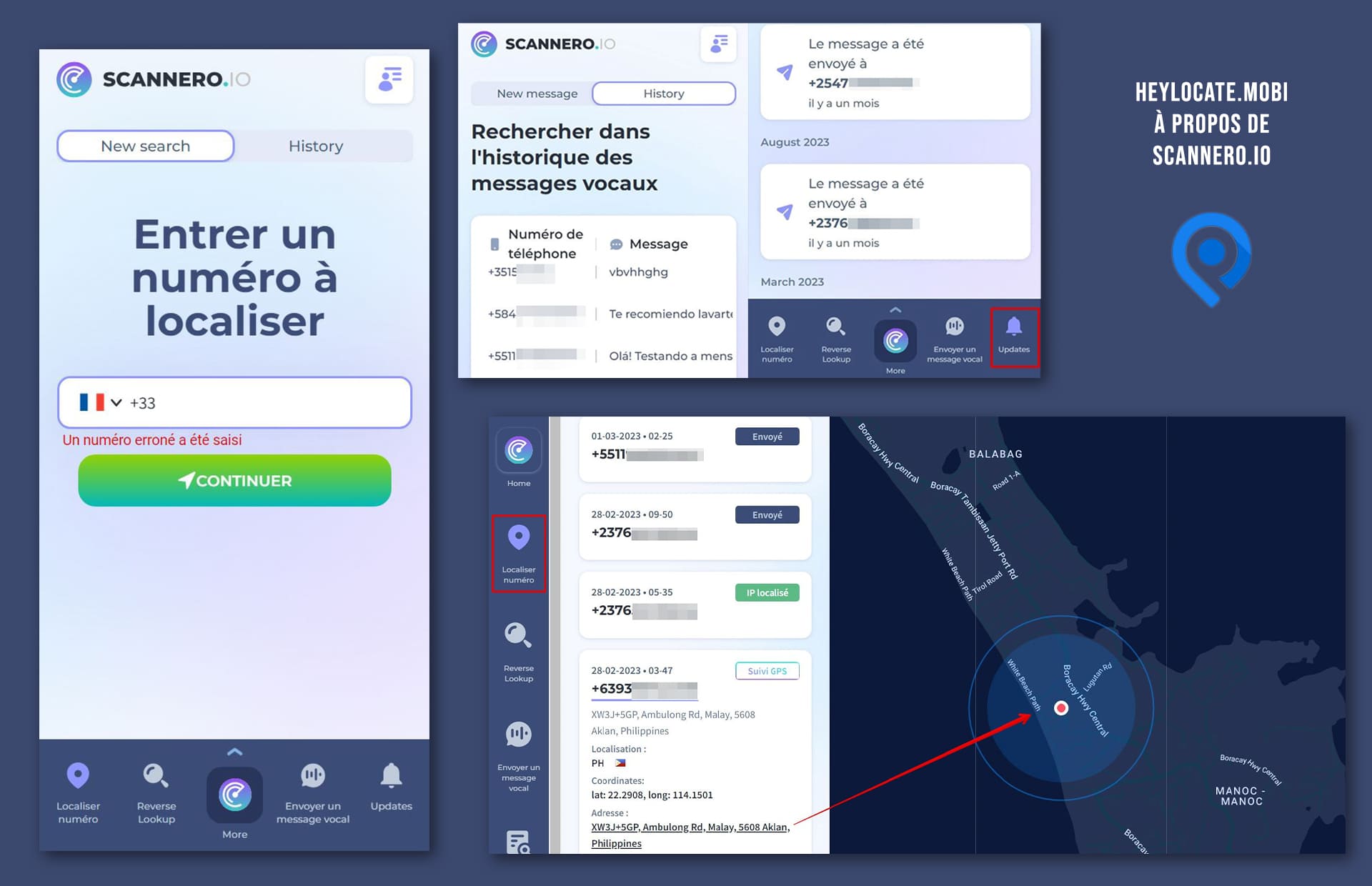
Task: Switch to History tab in left phone panel
Action: (316, 146)
